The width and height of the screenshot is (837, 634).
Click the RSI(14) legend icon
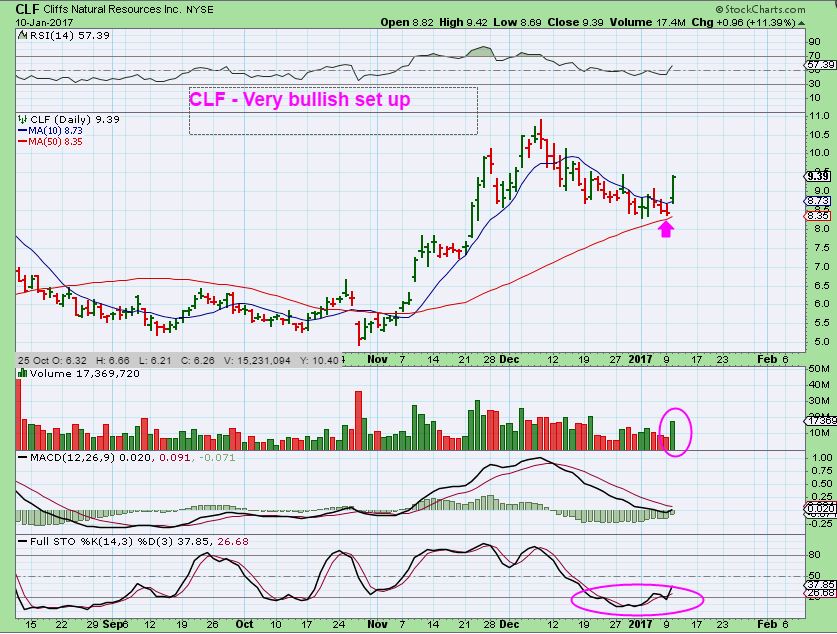click(22, 35)
